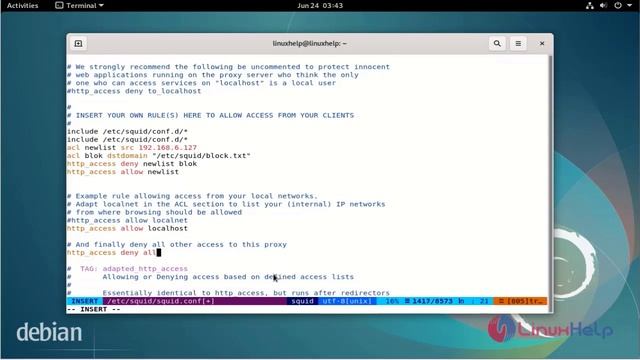Click 'Example rule allowing access' comment line

point(192,196)
